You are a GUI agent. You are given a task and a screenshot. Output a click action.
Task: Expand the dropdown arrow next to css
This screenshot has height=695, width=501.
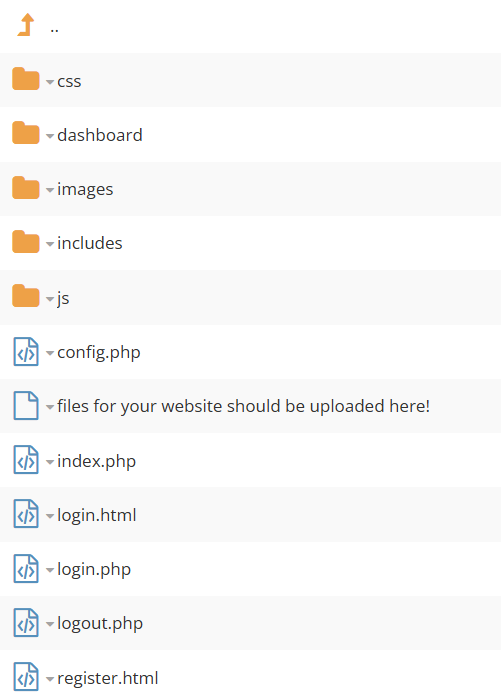click(50, 82)
